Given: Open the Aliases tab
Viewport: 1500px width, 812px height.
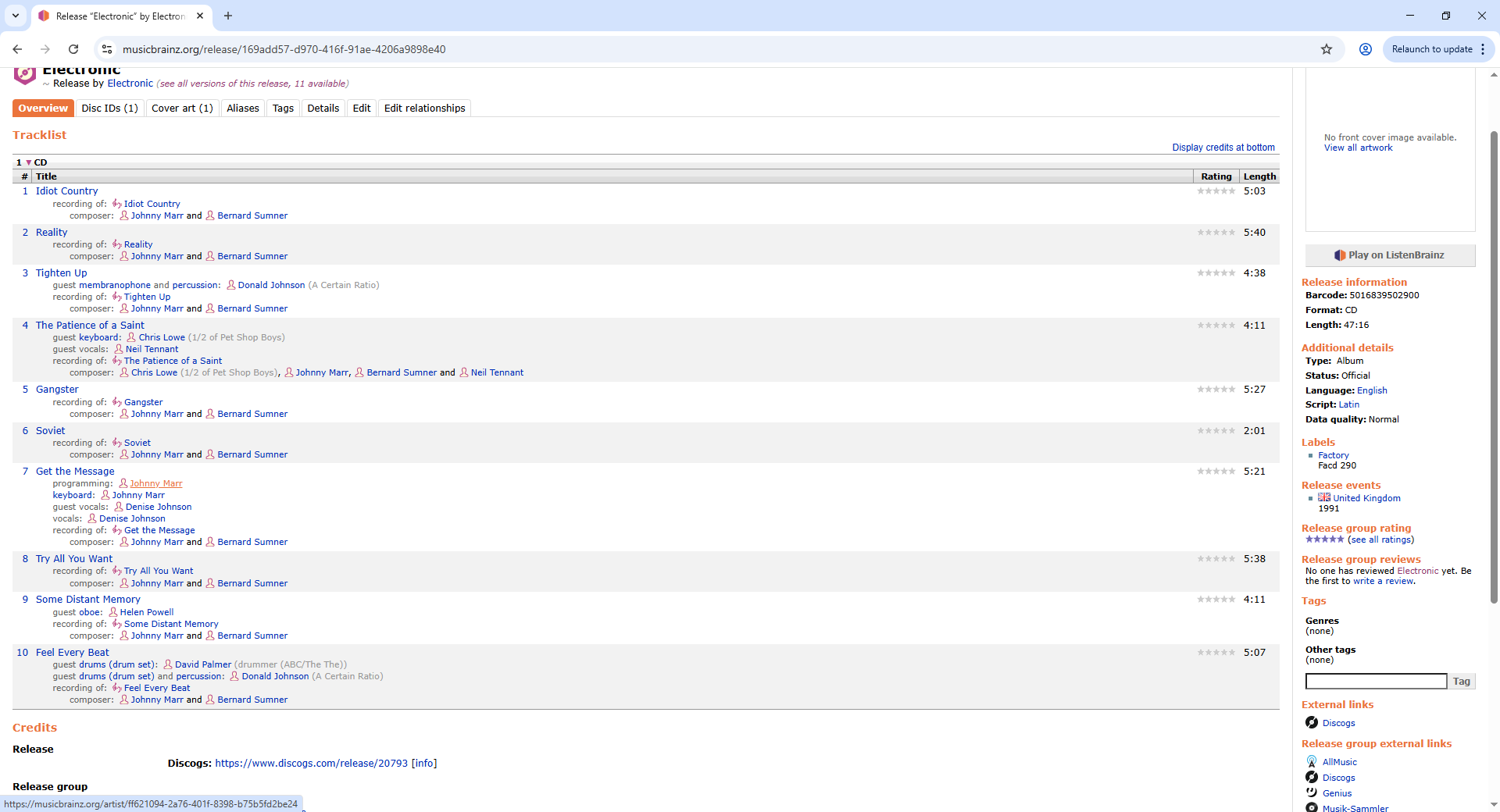Looking at the screenshot, I should click(243, 109).
